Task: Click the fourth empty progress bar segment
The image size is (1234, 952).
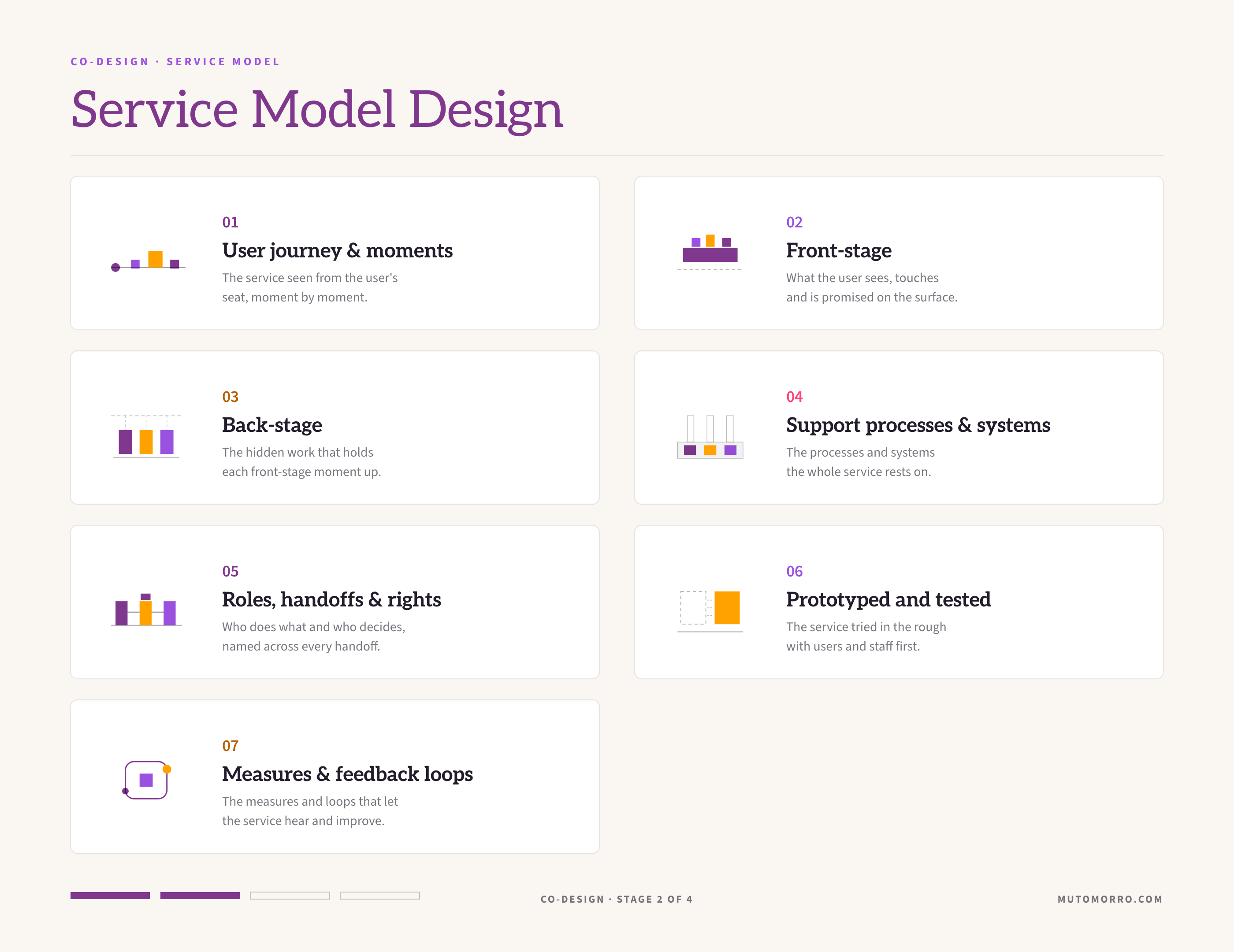Action: [380, 896]
